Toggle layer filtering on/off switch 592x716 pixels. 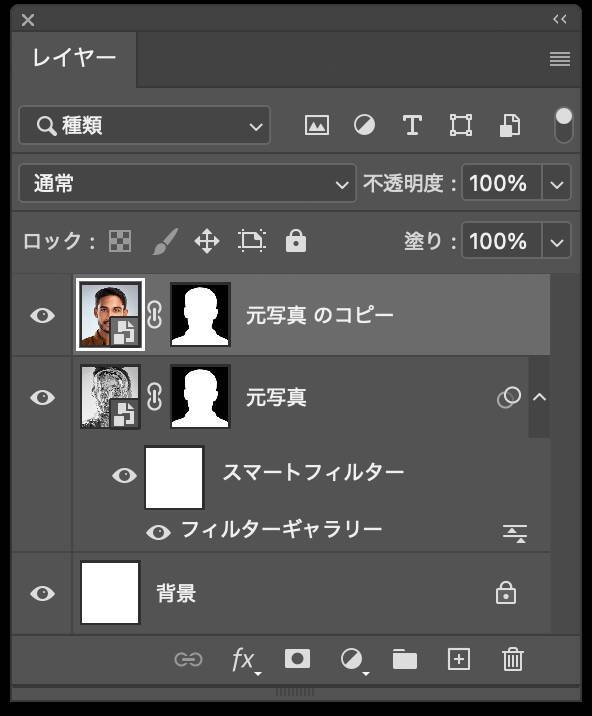pos(563,125)
